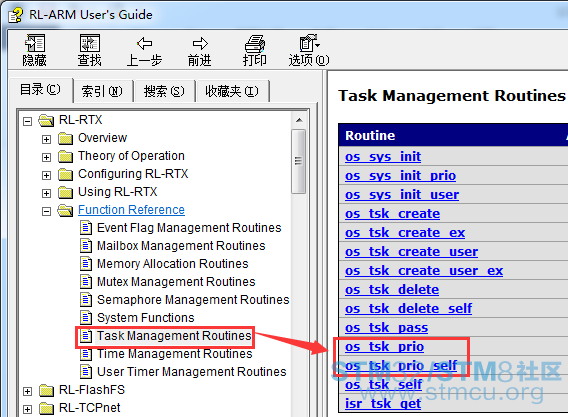Click the contents tree scrollbar thumb
This screenshot has height=417, width=568.
[298, 161]
